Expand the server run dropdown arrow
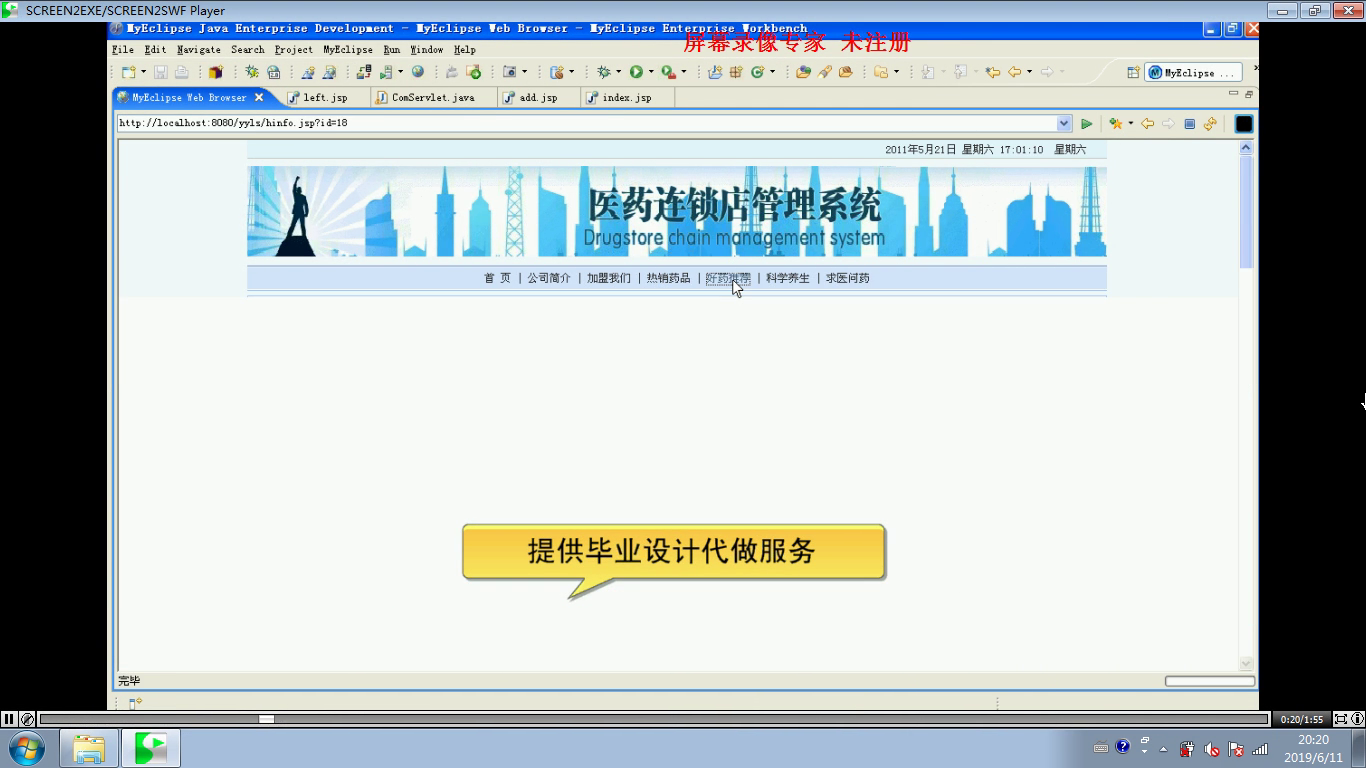Screen dimensions: 1366x768 (x=400, y=72)
